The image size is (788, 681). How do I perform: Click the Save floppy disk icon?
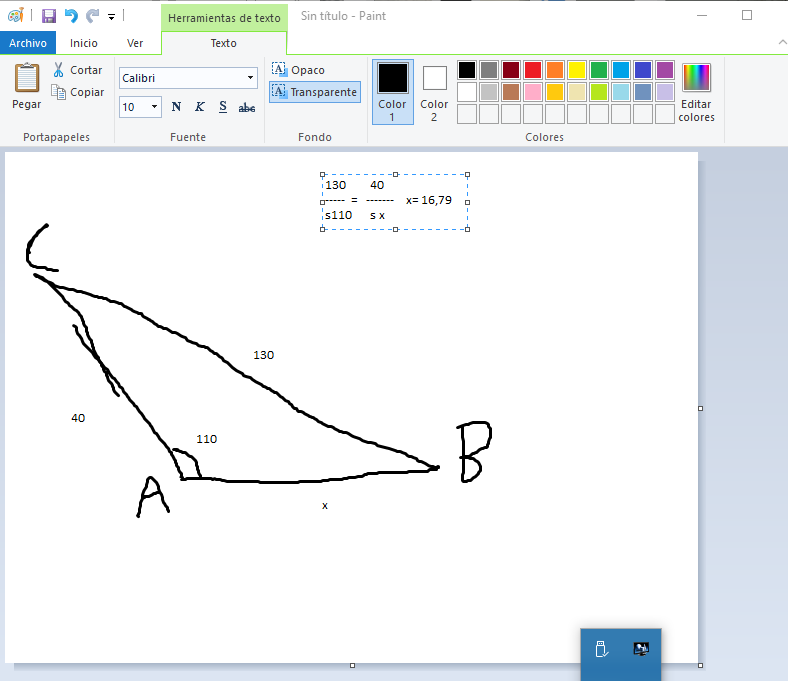pos(49,16)
